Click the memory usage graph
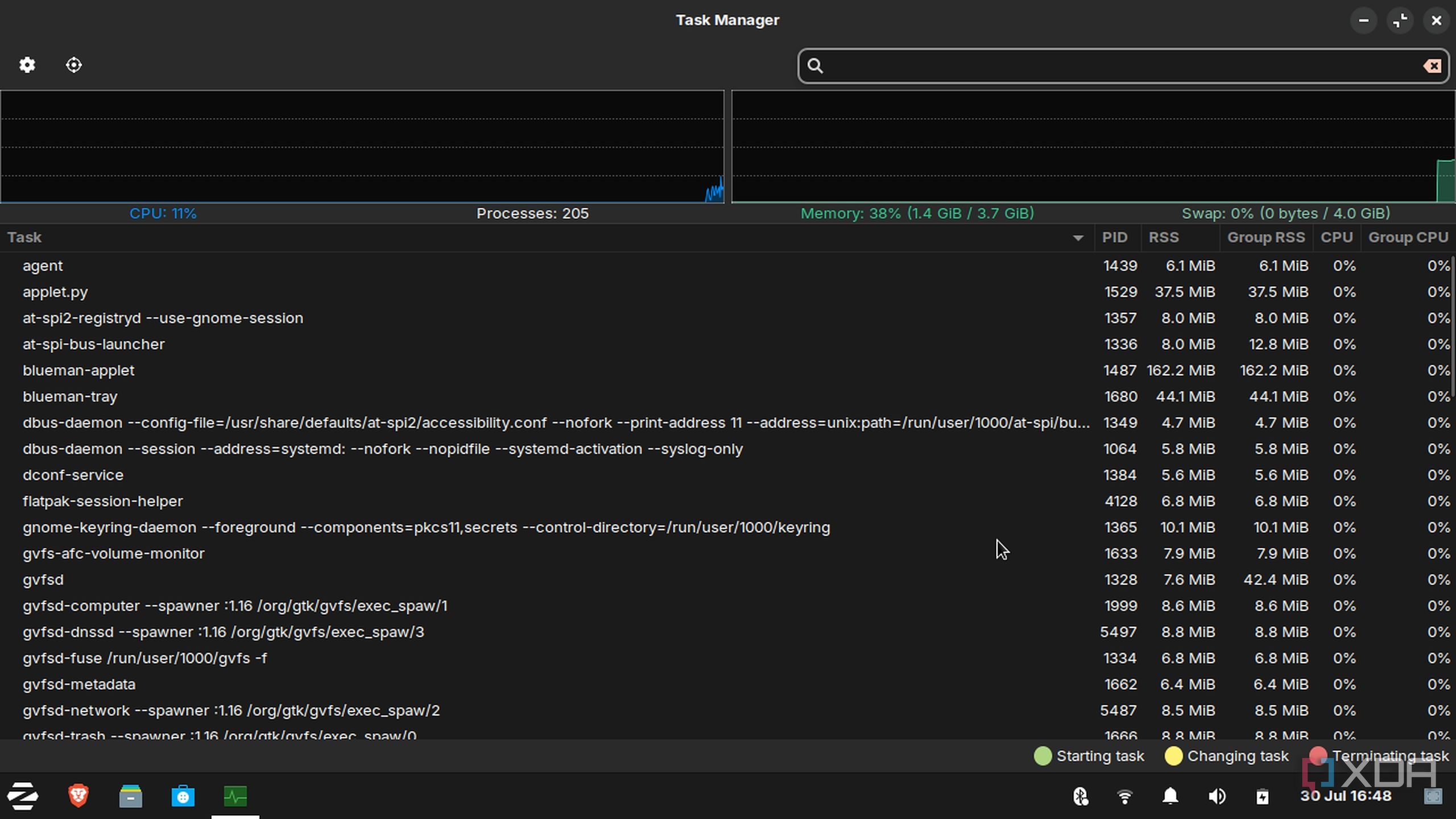 point(1093,147)
